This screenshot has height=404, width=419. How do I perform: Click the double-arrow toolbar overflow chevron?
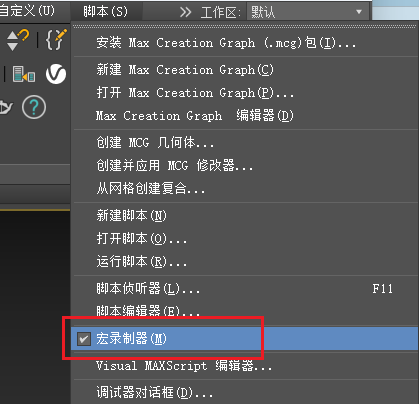coord(185,12)
